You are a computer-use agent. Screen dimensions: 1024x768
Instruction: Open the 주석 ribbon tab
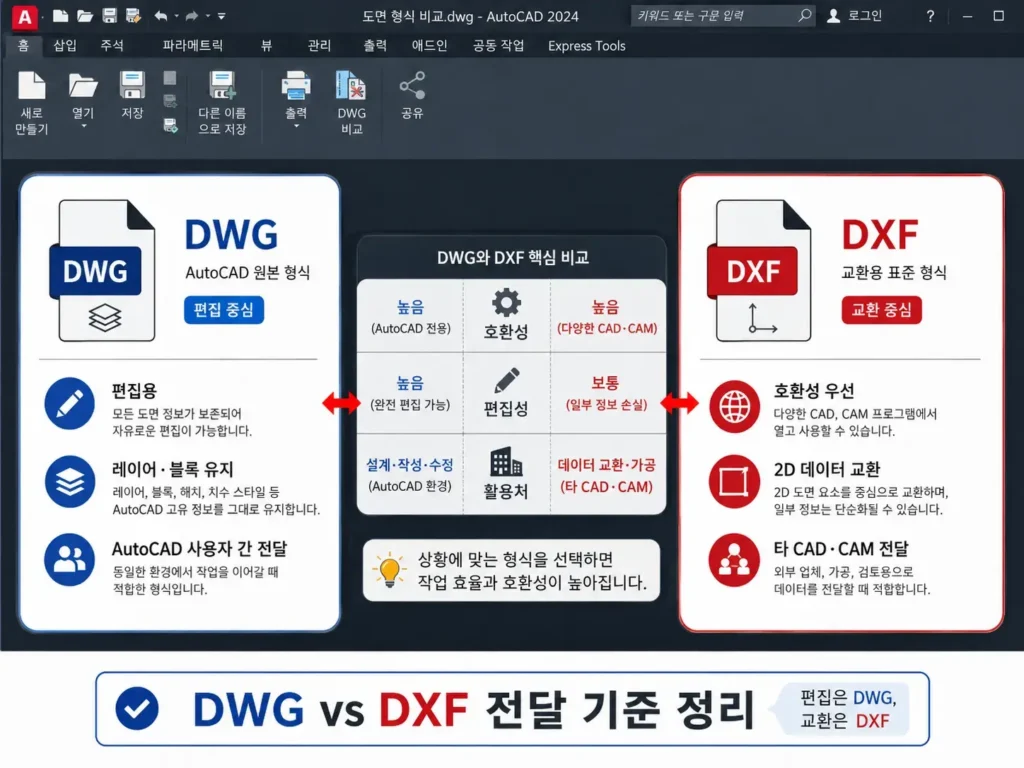[x=112, y=45]
